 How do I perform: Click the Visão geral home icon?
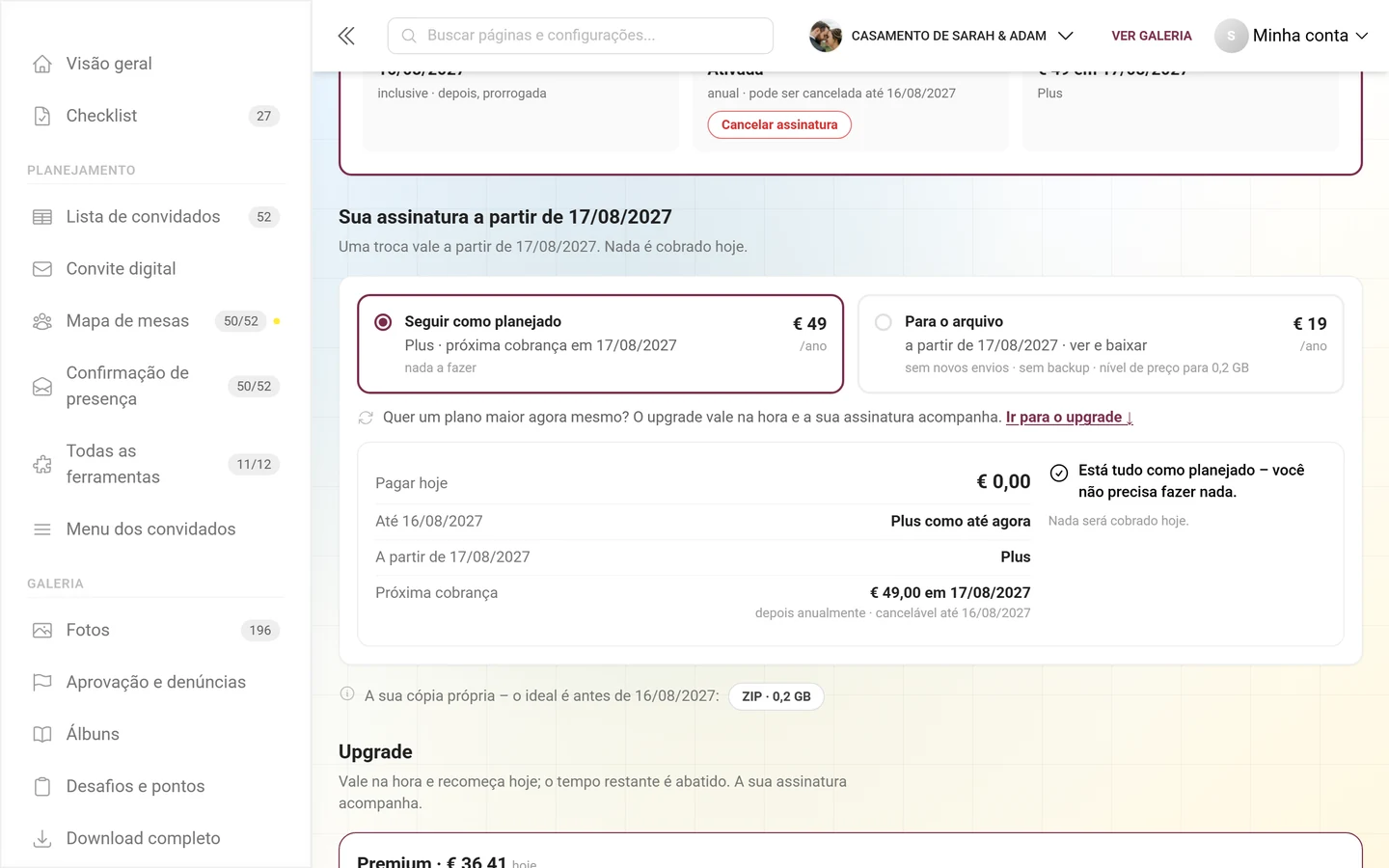coord(42,64)
